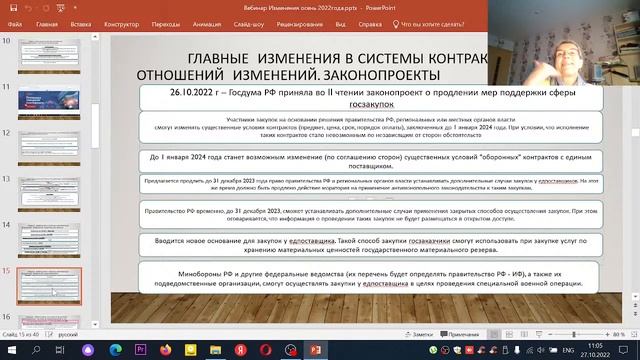The image size is (640, 360).
Task: Fit the slide to the current window
Action: (x=634, y=334)
